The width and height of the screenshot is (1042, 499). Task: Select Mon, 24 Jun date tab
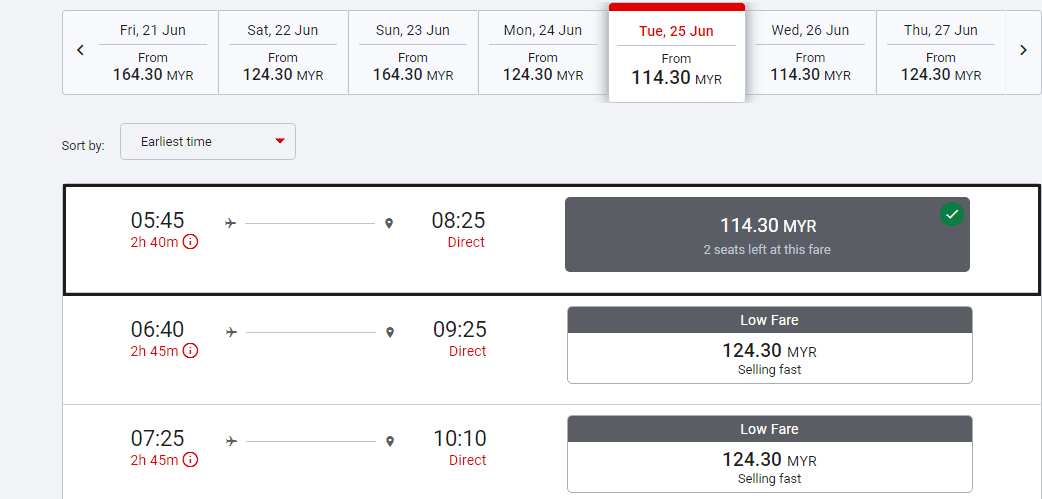pyautogui.click(x=543, y=53)
